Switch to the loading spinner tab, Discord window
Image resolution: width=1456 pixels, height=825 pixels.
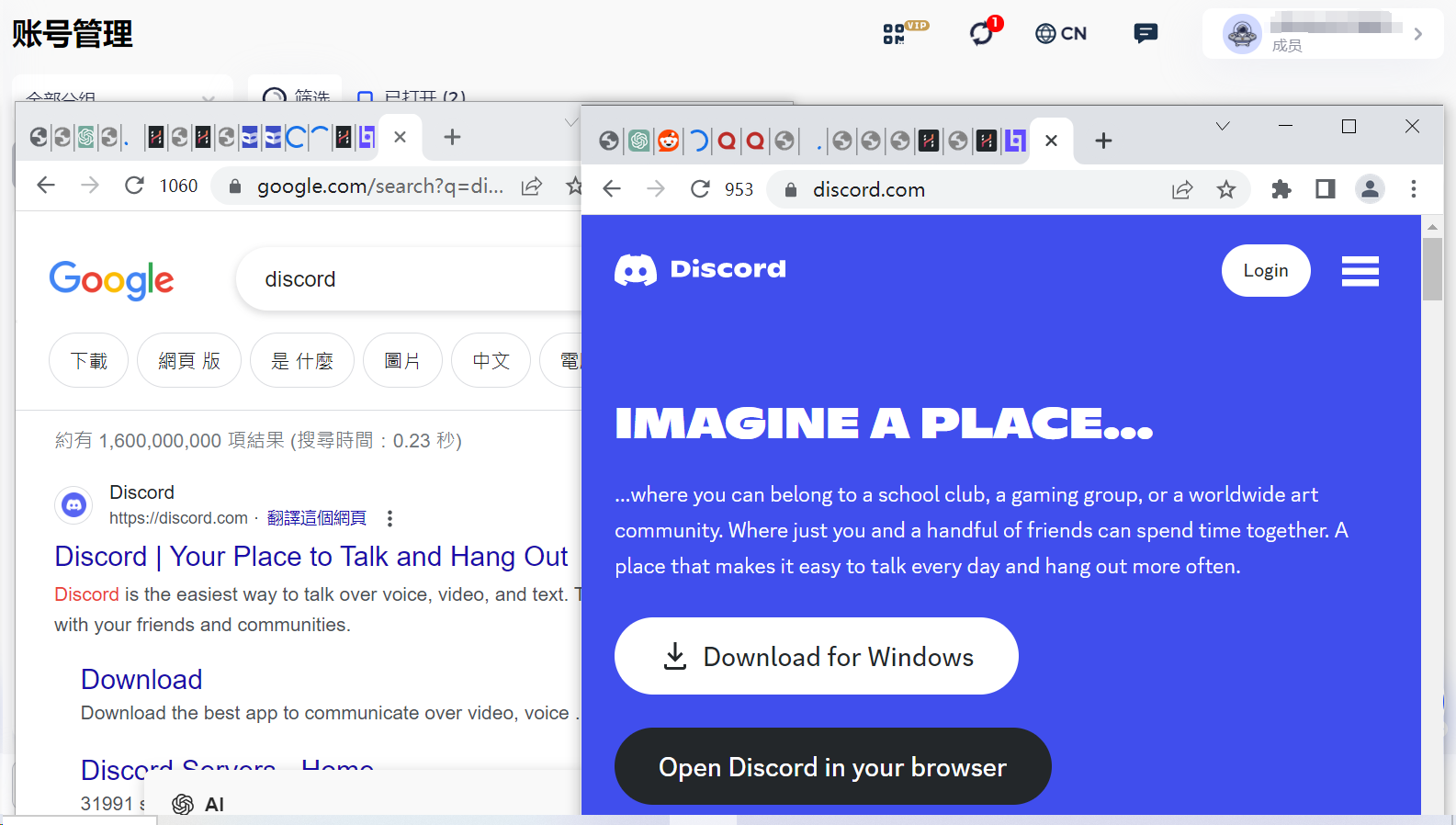pyautogui.click(x=698, y=141)
